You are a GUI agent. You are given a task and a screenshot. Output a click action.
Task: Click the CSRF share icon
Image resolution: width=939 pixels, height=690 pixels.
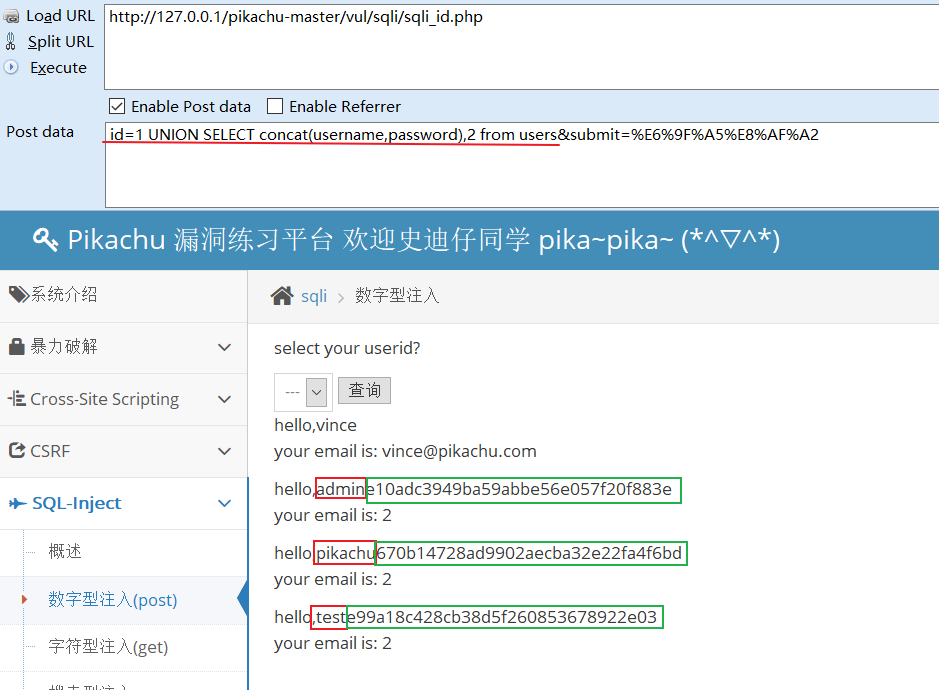pyautogui.click(x=17, y=450)
